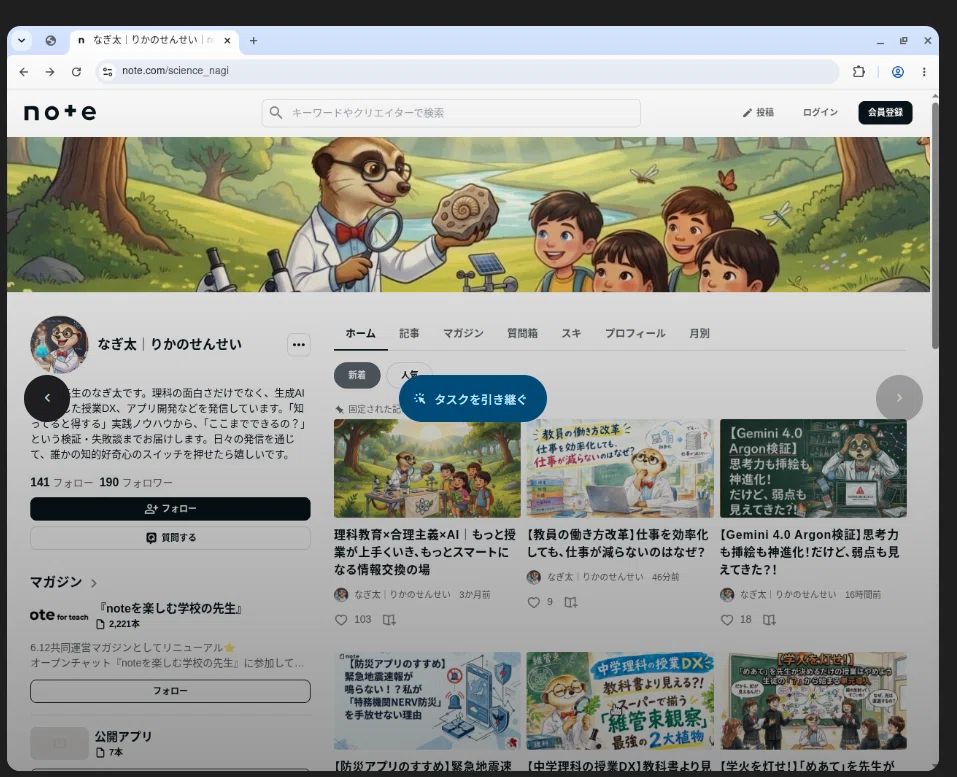Click the ログイン link
Viewport: 957px width, 777px height.
[x=820, y=112]
